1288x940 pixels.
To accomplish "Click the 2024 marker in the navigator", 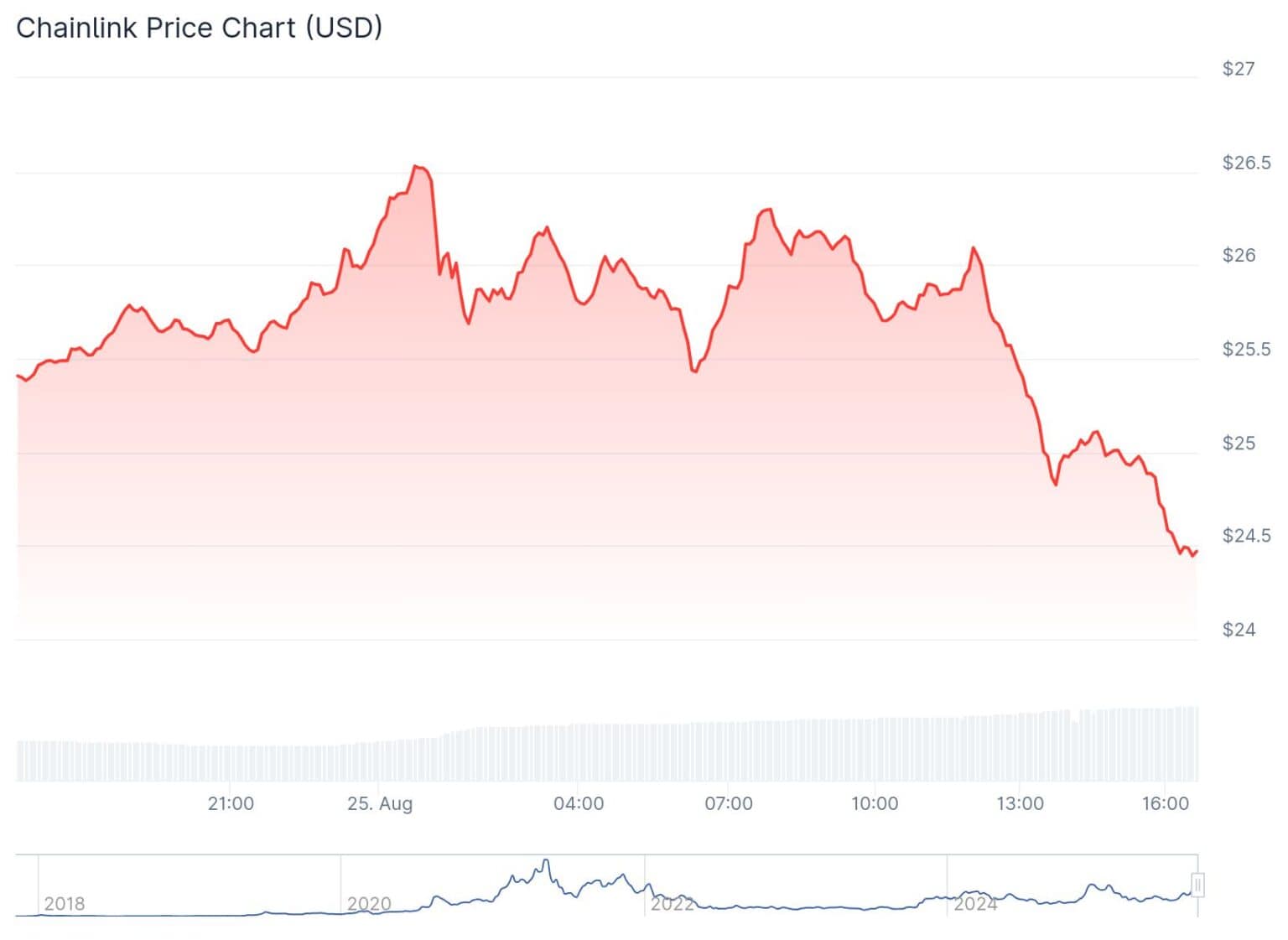I will pos(975,903).
